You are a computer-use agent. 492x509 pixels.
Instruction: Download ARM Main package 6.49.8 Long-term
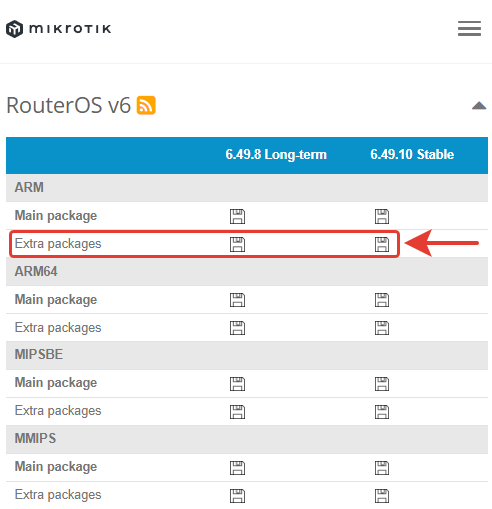tap(237, 216)
